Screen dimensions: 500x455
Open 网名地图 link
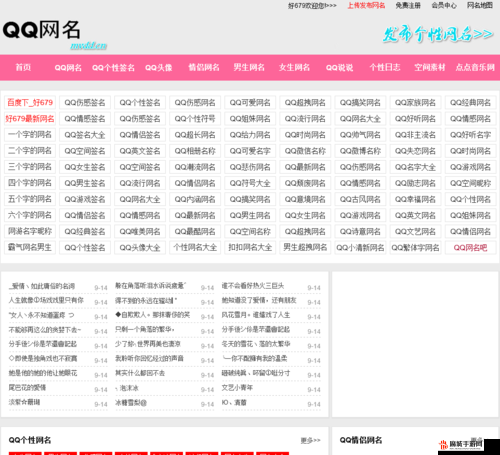pos(480,6)
